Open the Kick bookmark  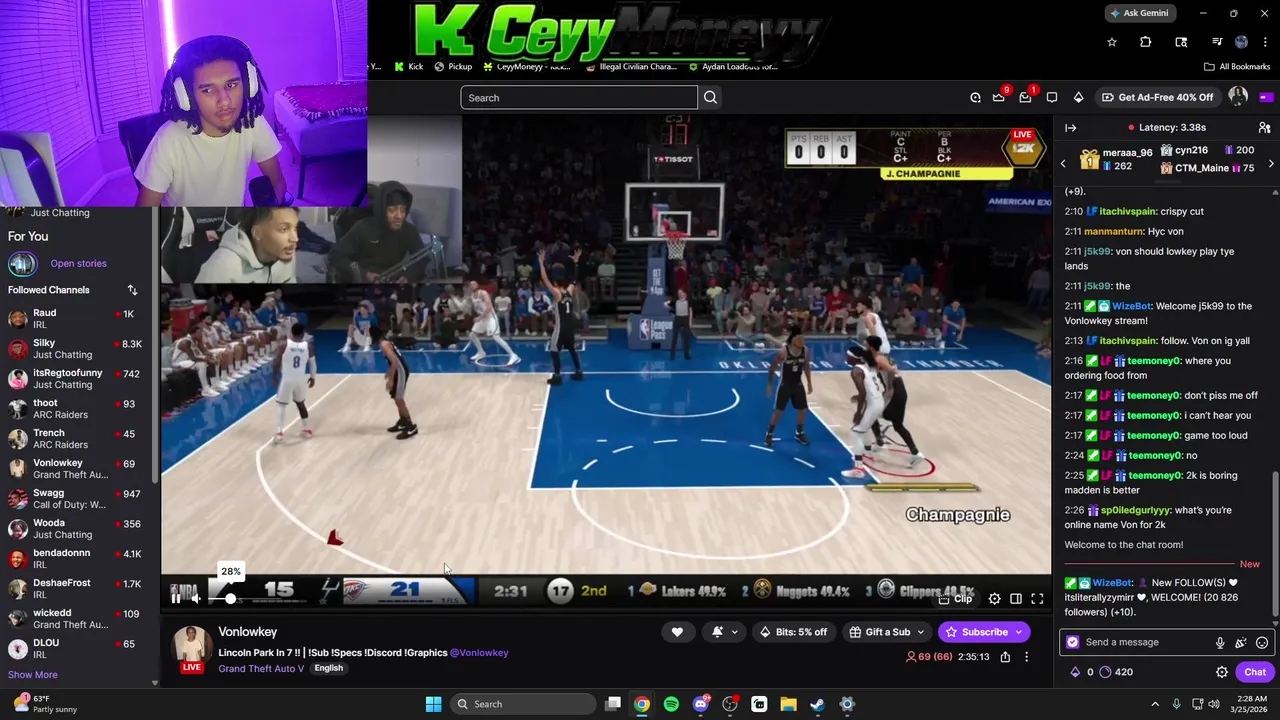point(409,67)
